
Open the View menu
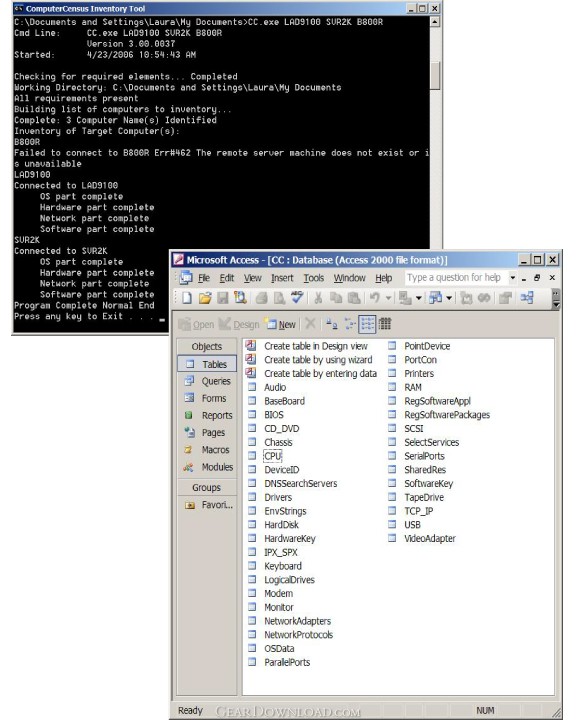click(x=252, y=278)
